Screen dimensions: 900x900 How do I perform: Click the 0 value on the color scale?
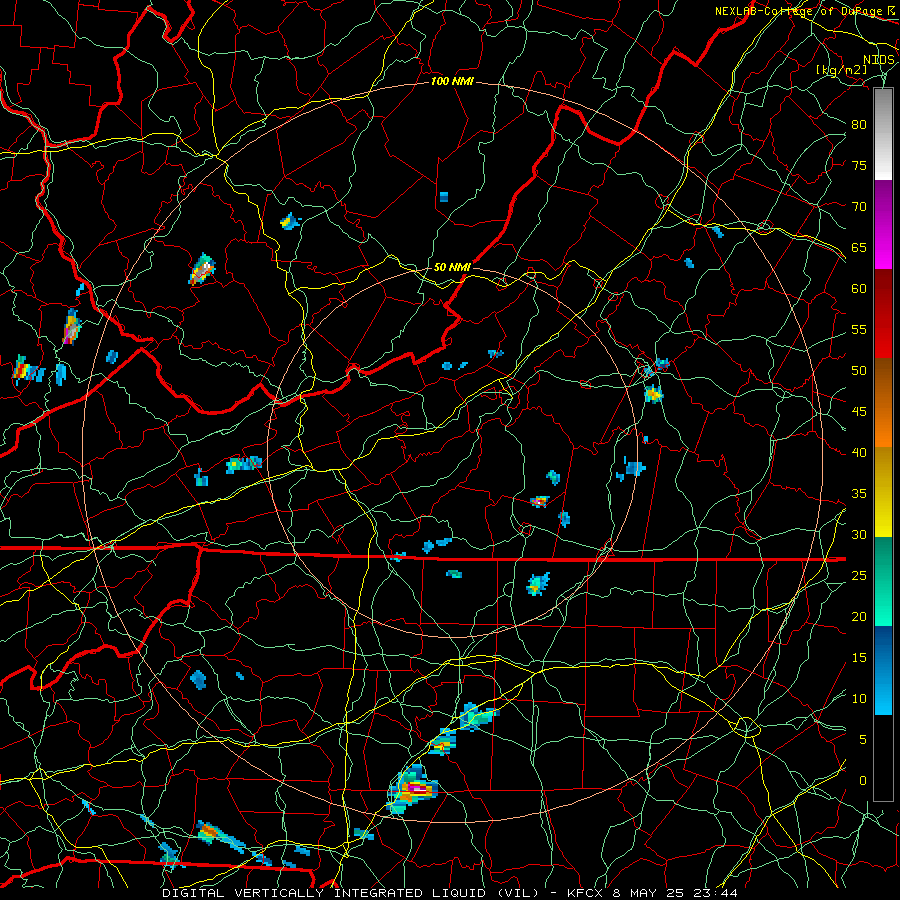(863, 781)
